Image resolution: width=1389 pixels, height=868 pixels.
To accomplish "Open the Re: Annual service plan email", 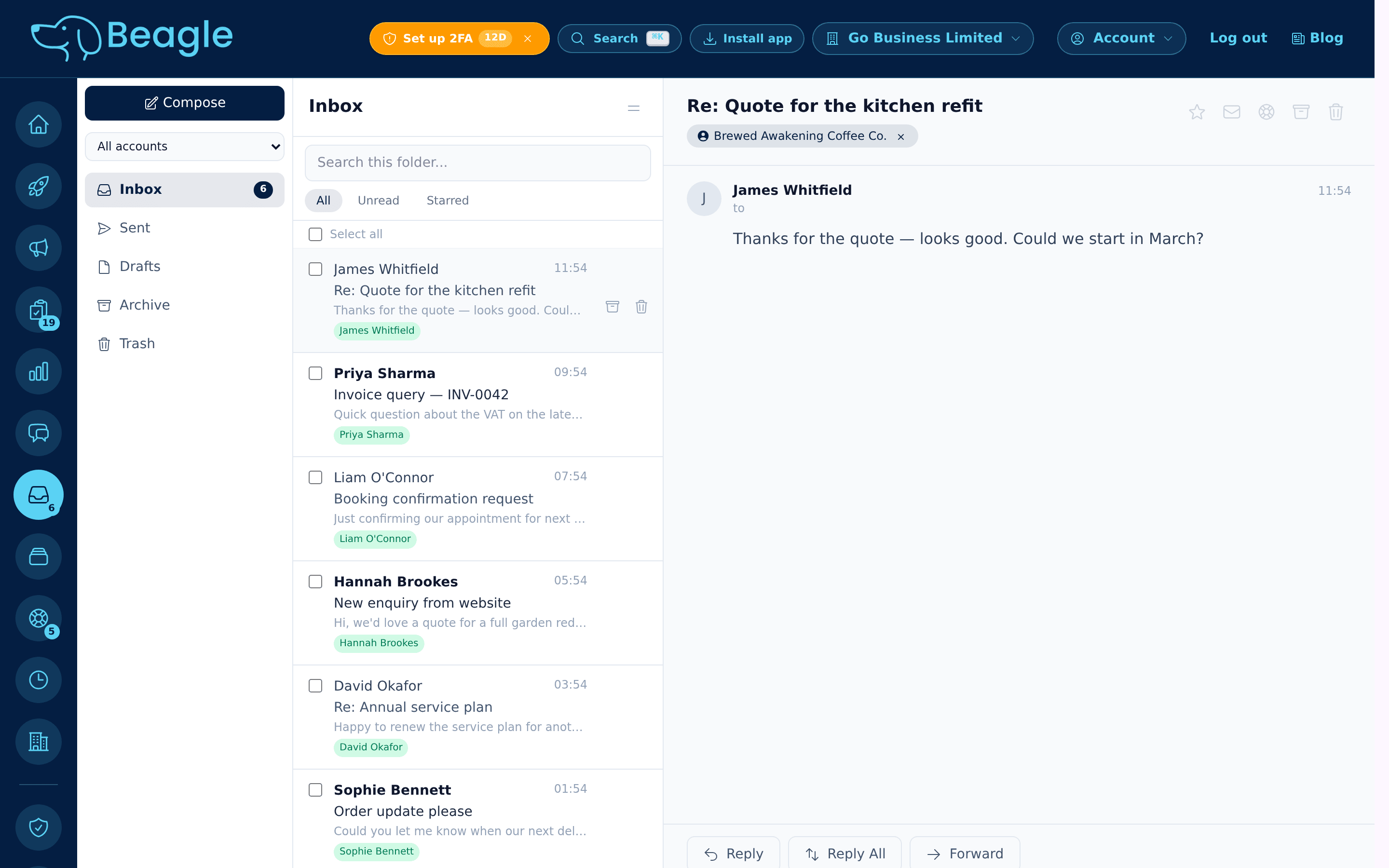I will [x=477, y=717].
